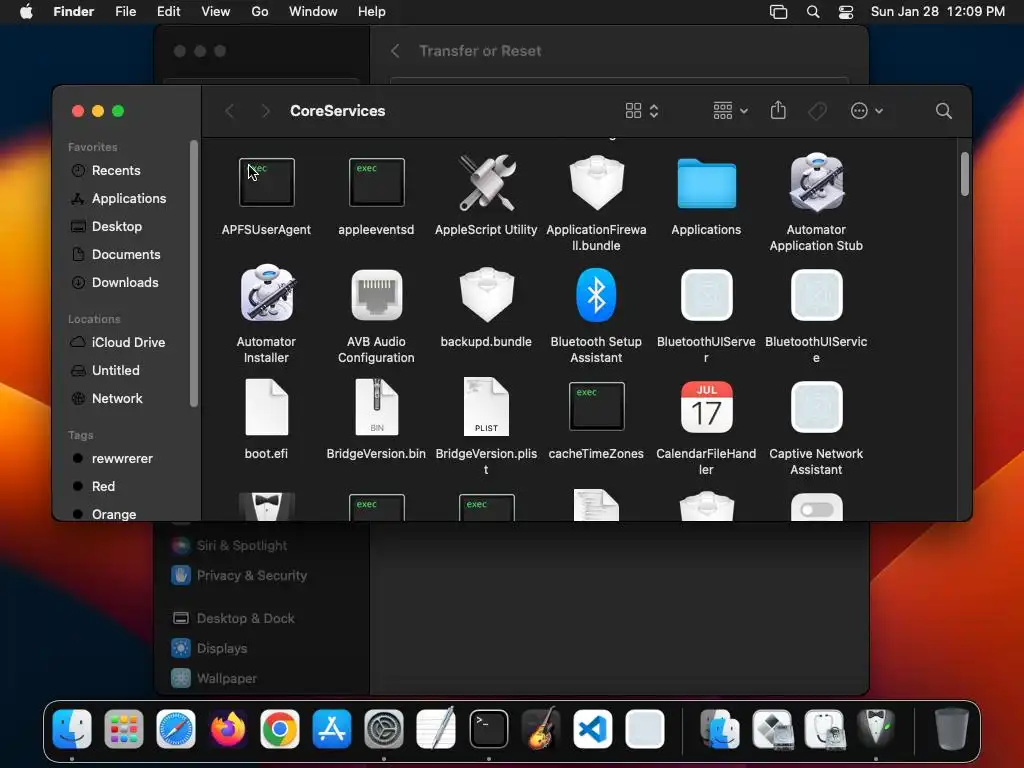Select the CalendarFileHandler icon
This screenshot has width=1024, height=768.
(x=707, y=407)
